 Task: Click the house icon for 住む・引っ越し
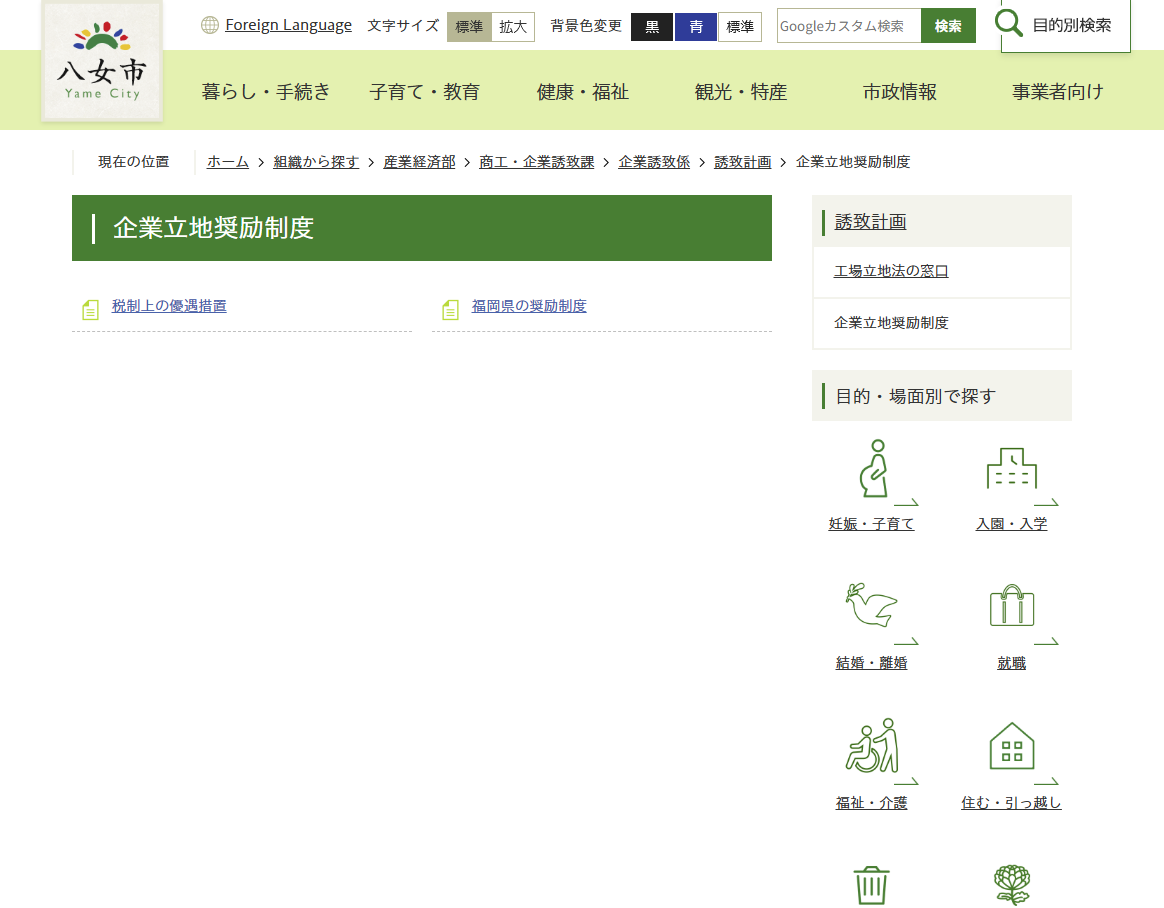pos(1011,746)
